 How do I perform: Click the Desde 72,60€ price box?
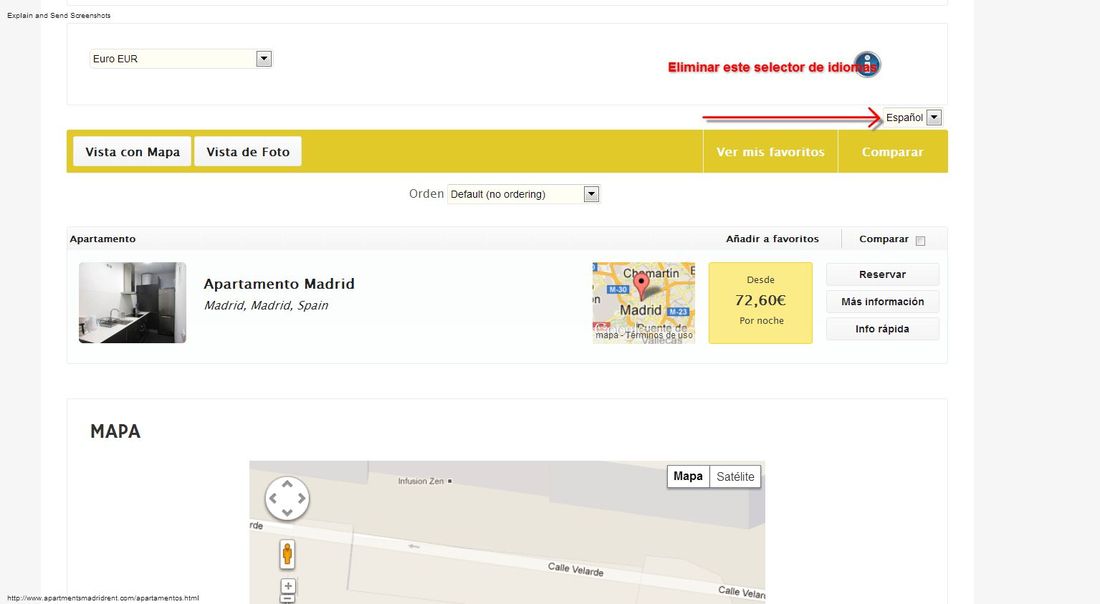coord(760,303)
